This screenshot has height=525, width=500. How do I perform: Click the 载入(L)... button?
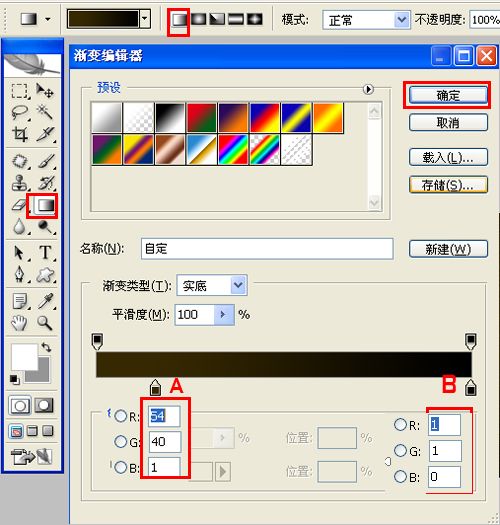click(448, 157)
